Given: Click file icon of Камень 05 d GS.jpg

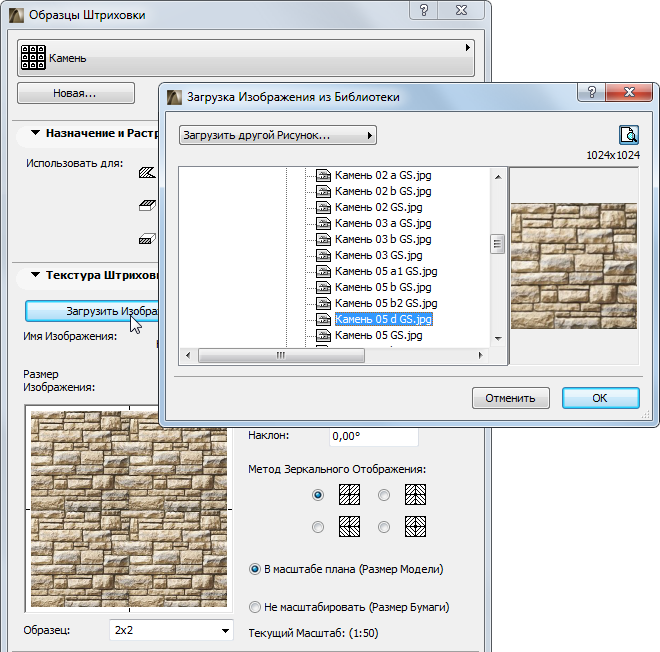Looking at the screenshot, I should pyautogui.click(x=323, y=319).
